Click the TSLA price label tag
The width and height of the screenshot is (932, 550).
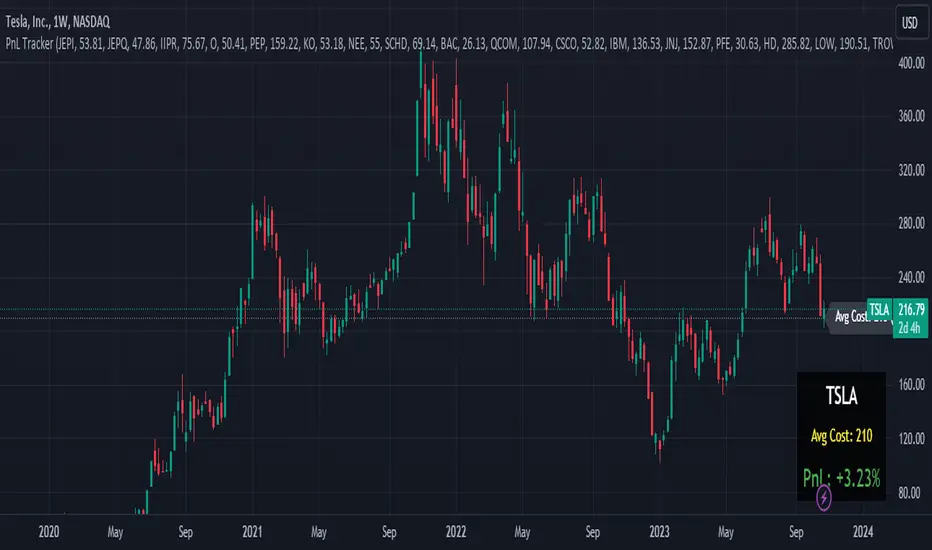coord(879,309)
